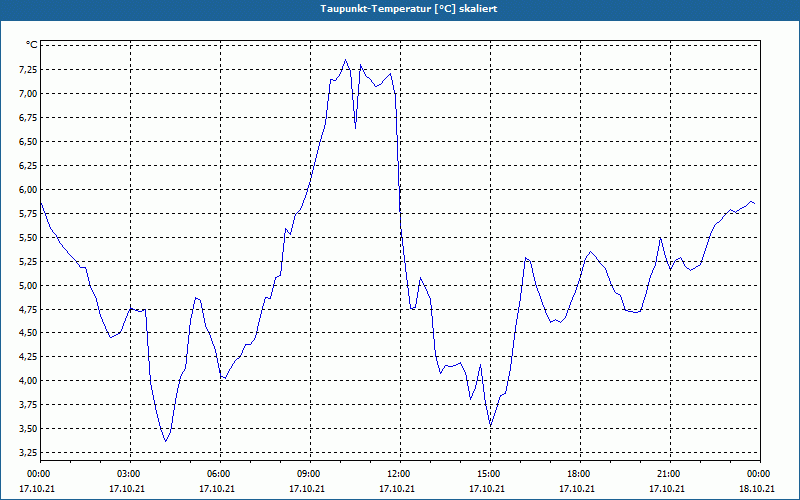Click the 17.10.21 date beneath 12:00
Screen dimensions: 800x500
pyautogui.click(x=397, y=488)
